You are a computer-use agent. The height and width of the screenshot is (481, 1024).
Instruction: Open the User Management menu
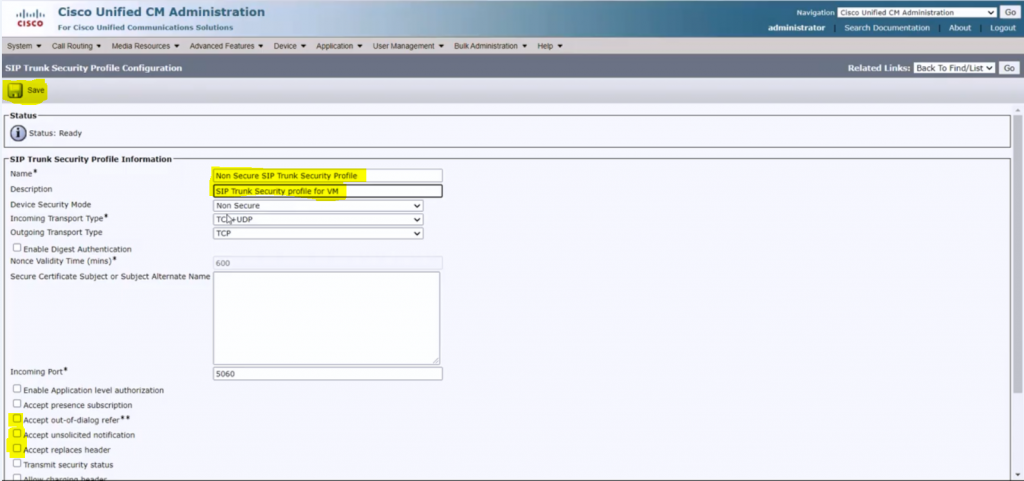pyautogui.click(x=408, y=46)
